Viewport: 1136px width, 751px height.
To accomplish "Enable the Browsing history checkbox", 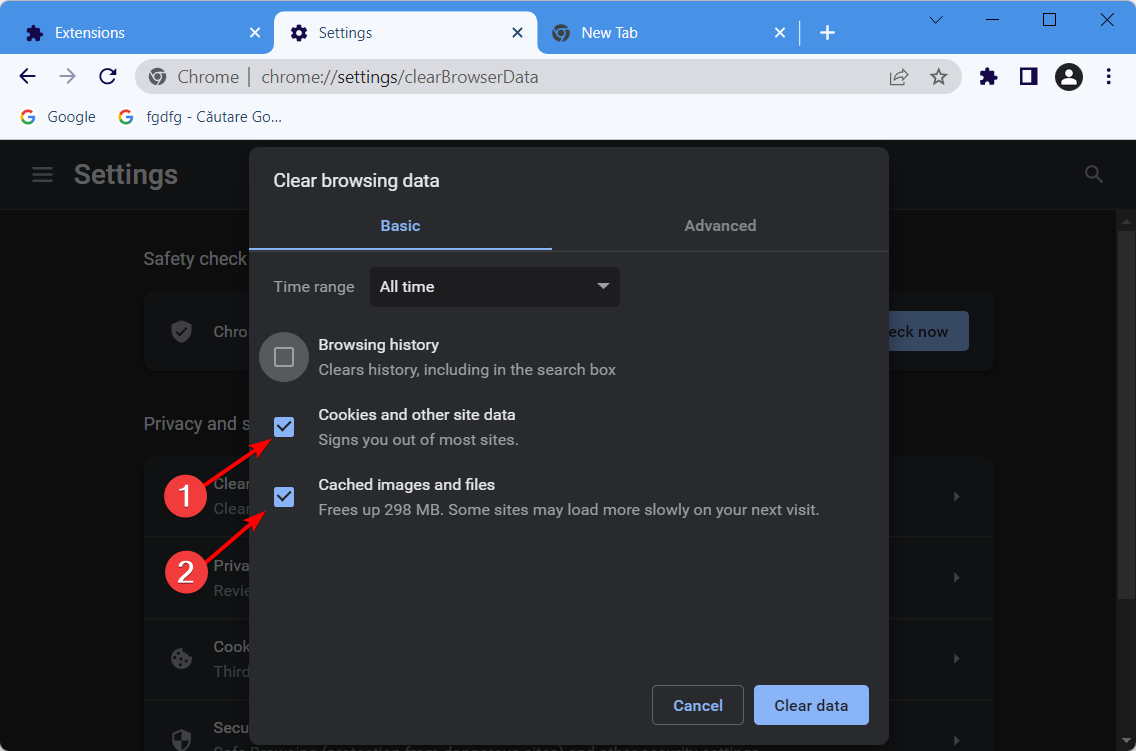I will pos(284,357).
